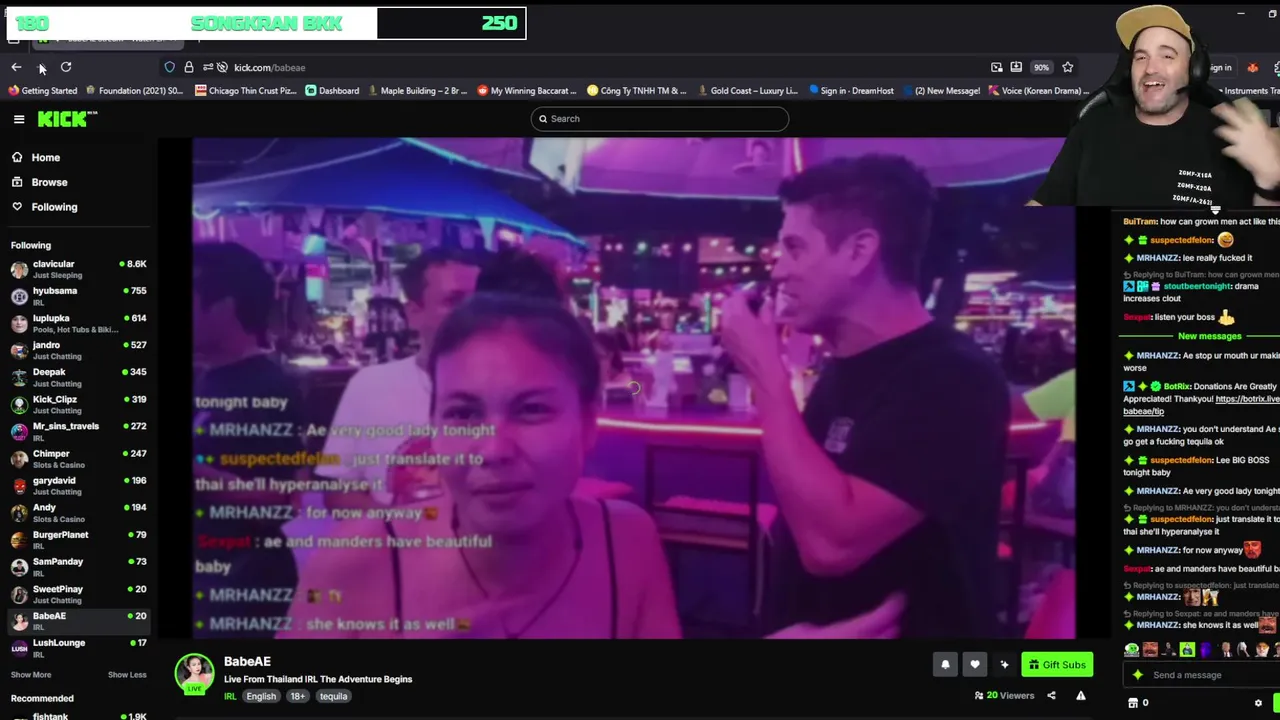Open the tracking protection shield icon
Viewport: 1280px width, 720px height.
(x=170, y=67)
